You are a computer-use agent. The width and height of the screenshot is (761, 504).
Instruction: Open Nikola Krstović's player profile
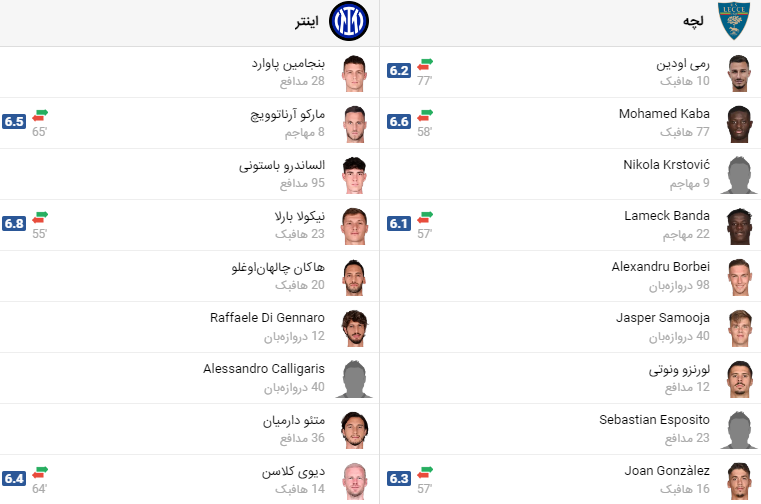click(x=666, y=165)
